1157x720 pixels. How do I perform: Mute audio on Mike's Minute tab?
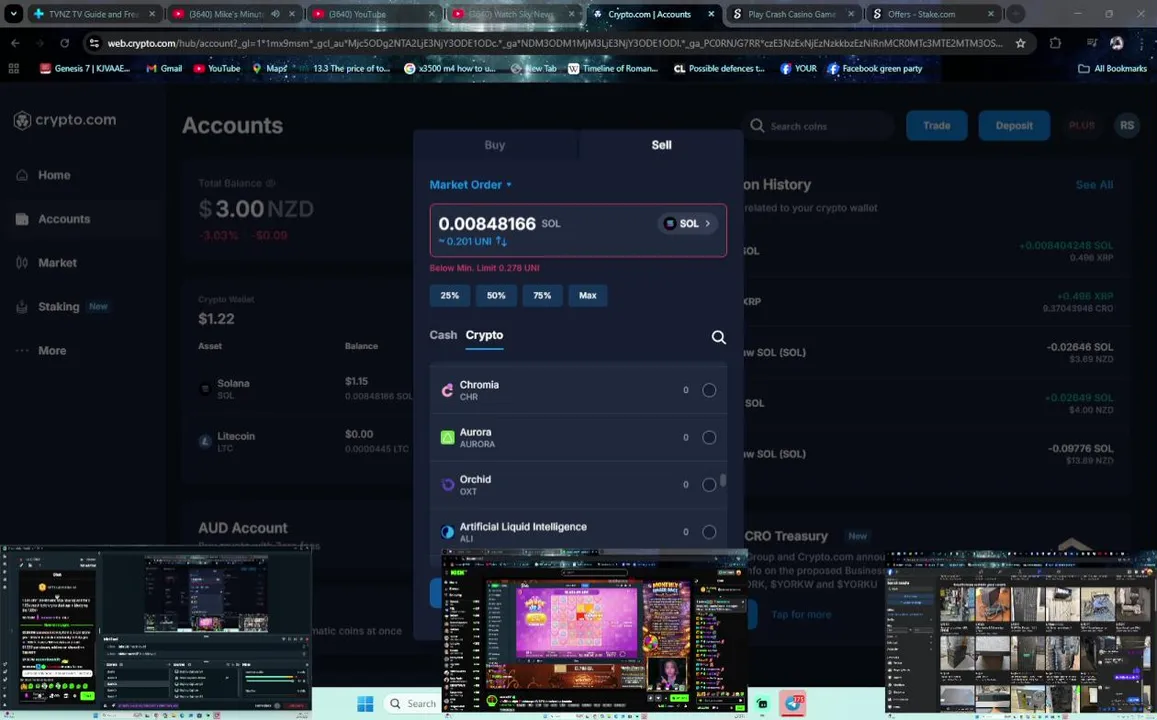275,14
